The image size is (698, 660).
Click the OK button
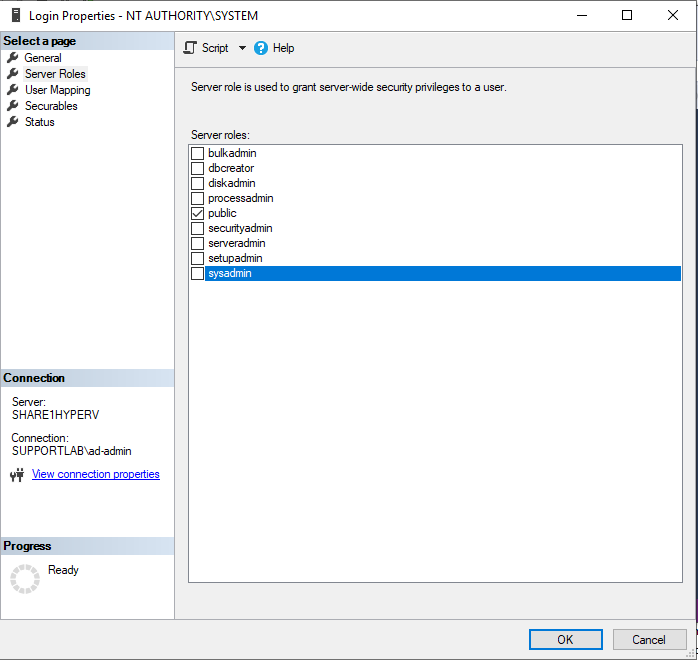565,640
